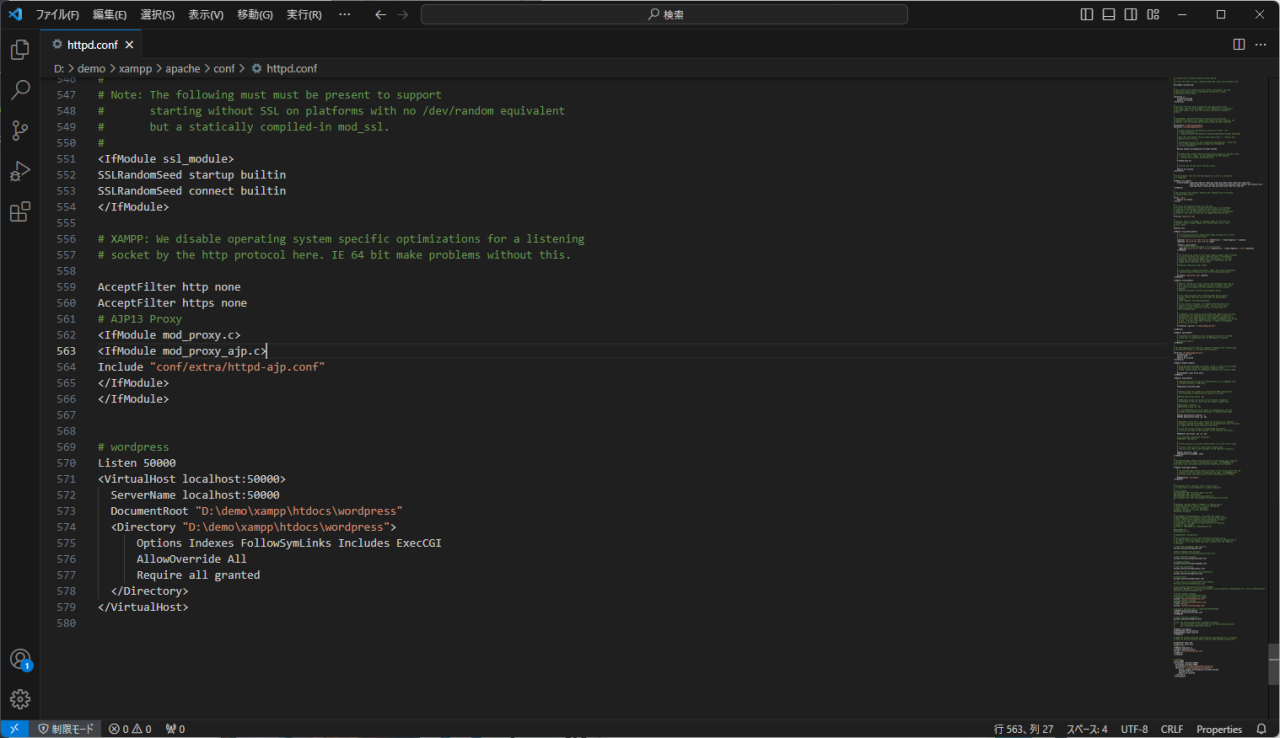This screenshot has width=1280, height=738.
Task: Open the Run and Debug view
Action: (20, 171)
